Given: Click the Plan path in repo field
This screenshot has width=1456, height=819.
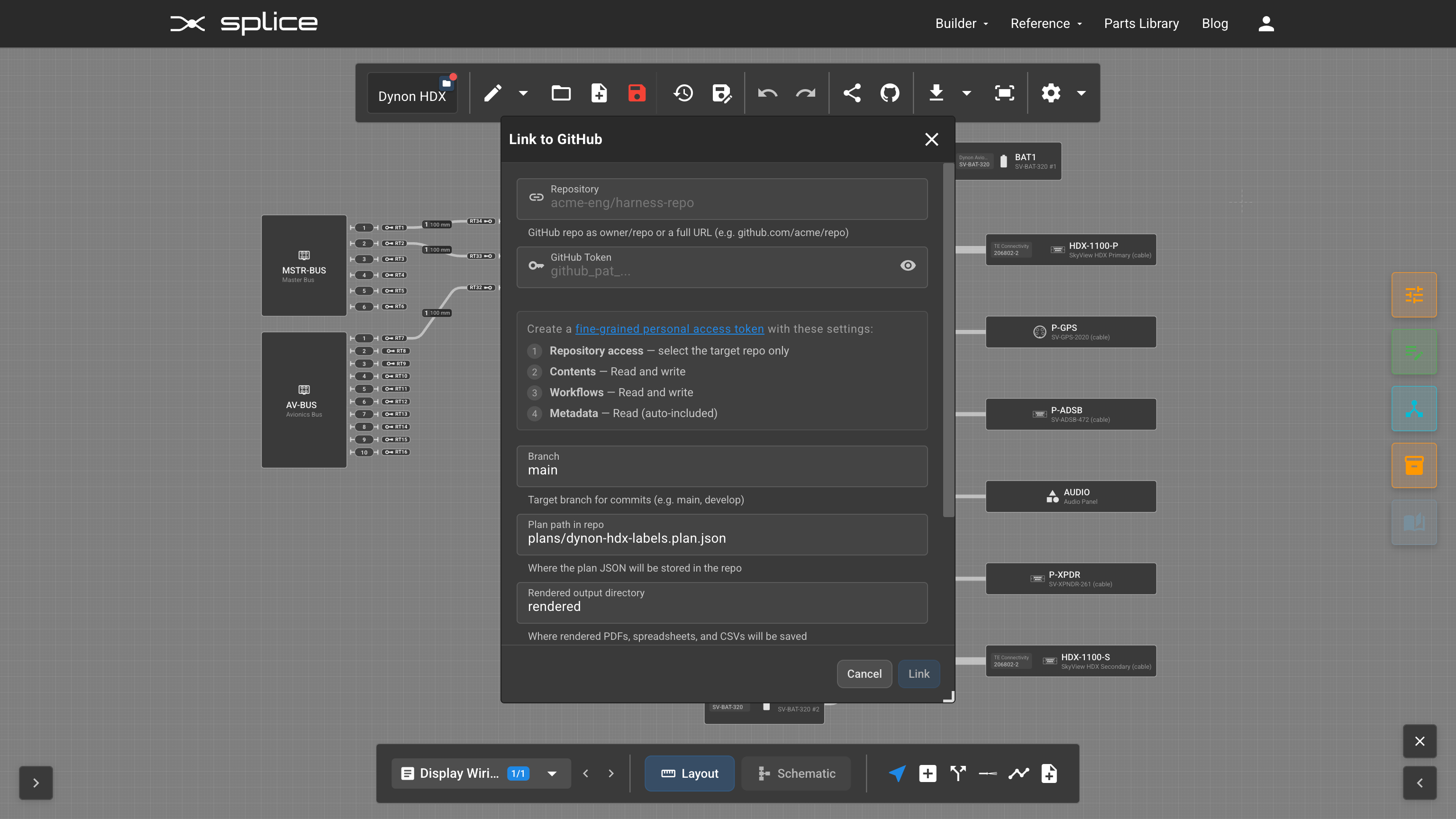Looking at the screenshot, I should pyautogui.click(x=722, y=534).
